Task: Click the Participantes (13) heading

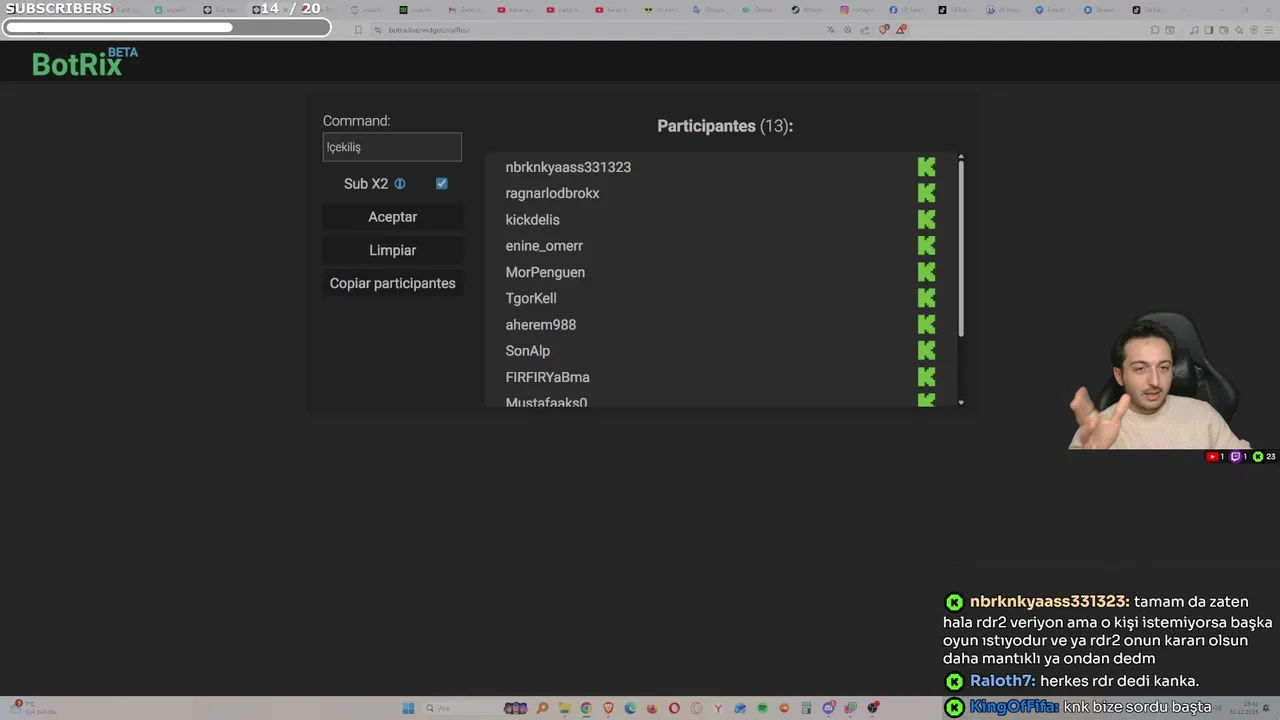Action: pyautogui.click(x=725, y=126)
